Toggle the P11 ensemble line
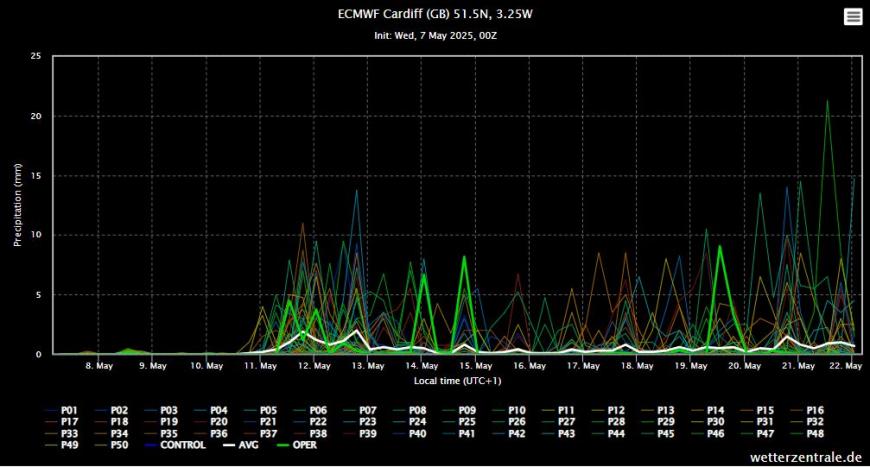This screenshot has width=870, height=467. pos(559,410)
